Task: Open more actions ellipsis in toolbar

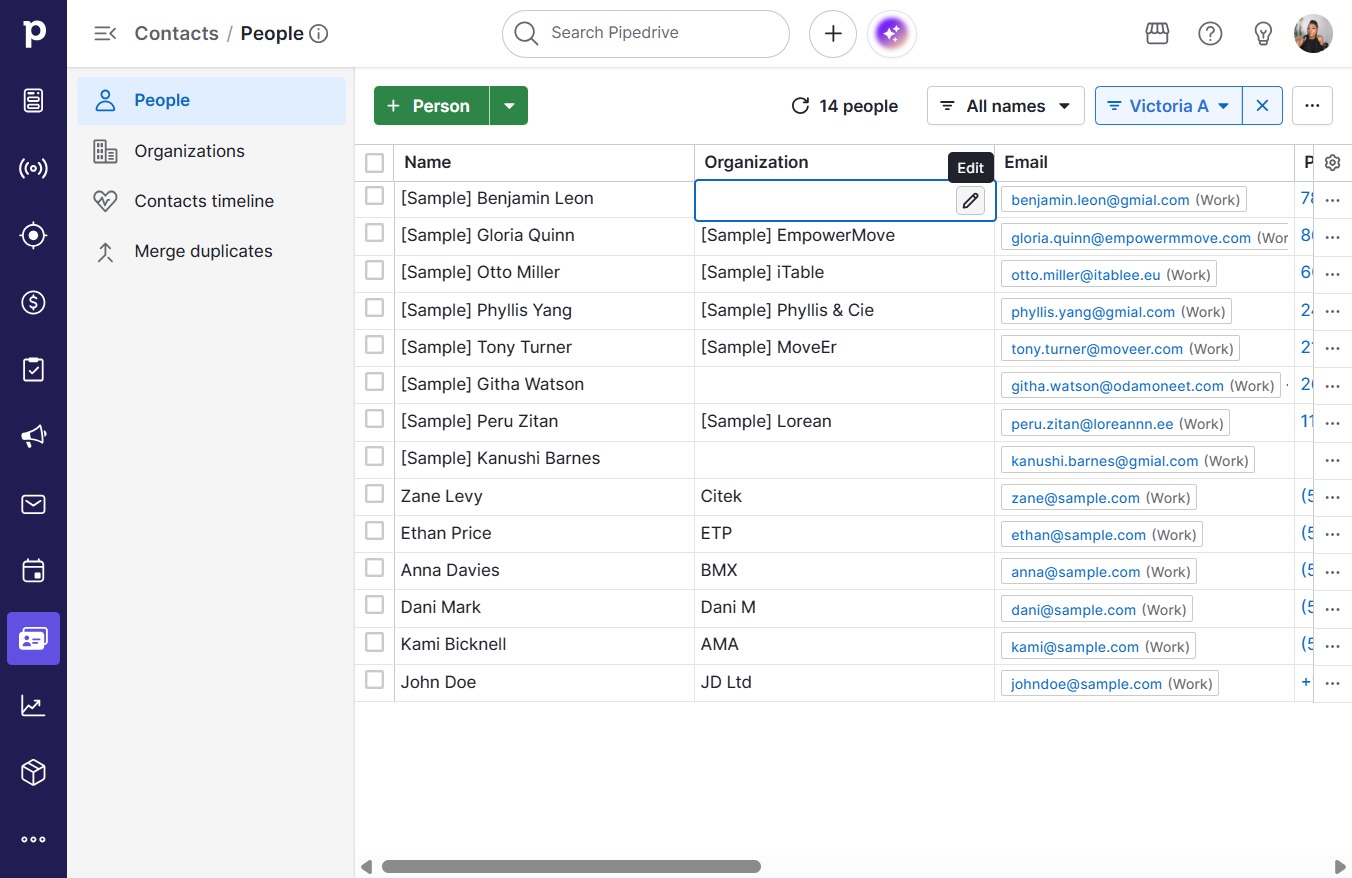Action: coord(1312,106)
